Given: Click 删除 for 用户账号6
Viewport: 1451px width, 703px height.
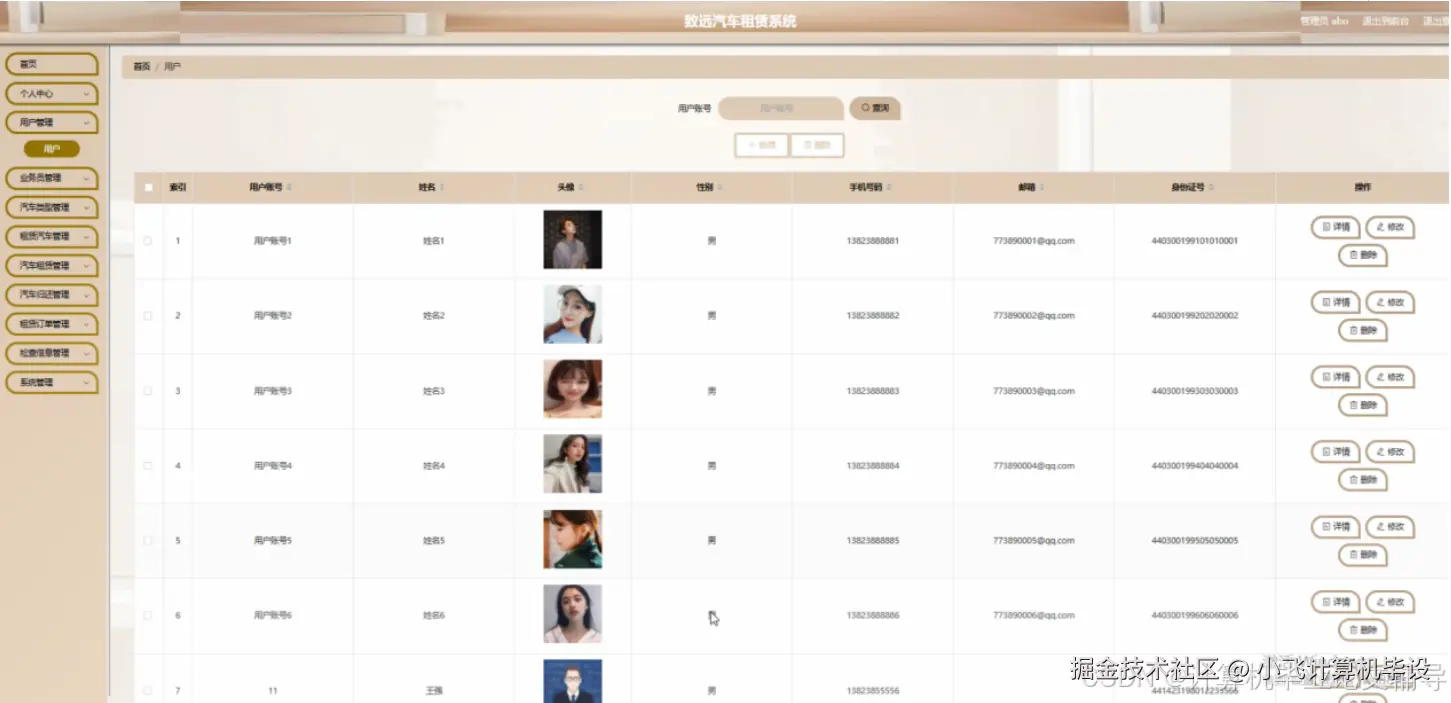Looking at the screenshot, I should coord(1363,630).
